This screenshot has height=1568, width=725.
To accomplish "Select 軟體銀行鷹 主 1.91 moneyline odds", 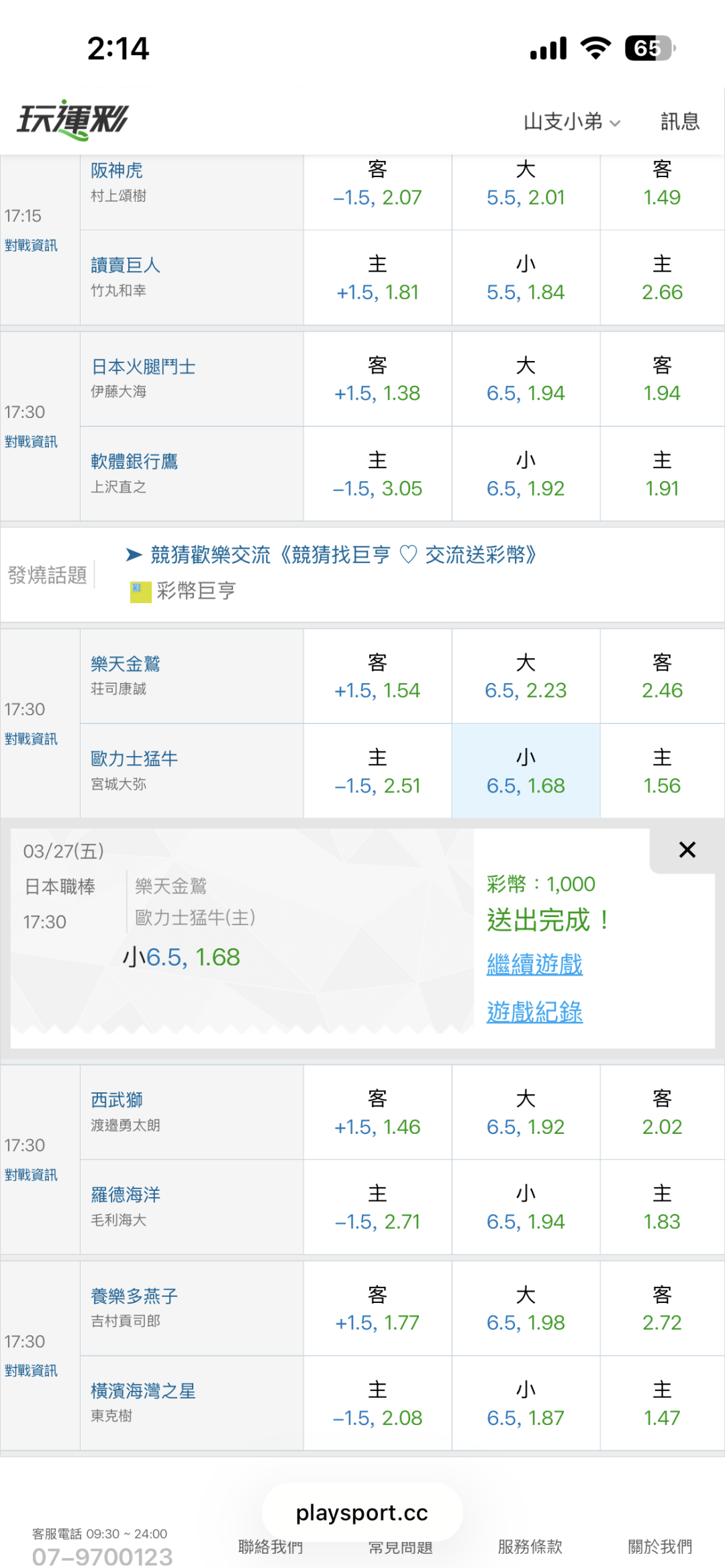I will [x=662, y=474].
